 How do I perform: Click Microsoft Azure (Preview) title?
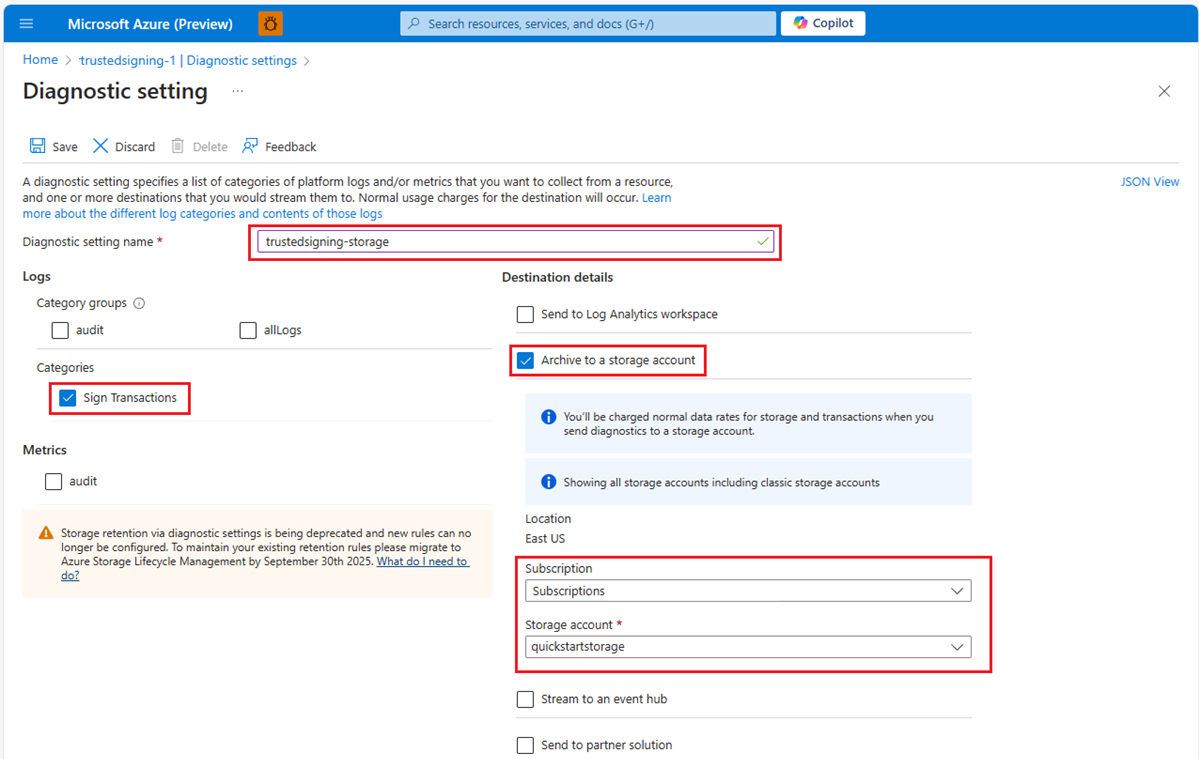pyautogui.click(x=150, y=24)
